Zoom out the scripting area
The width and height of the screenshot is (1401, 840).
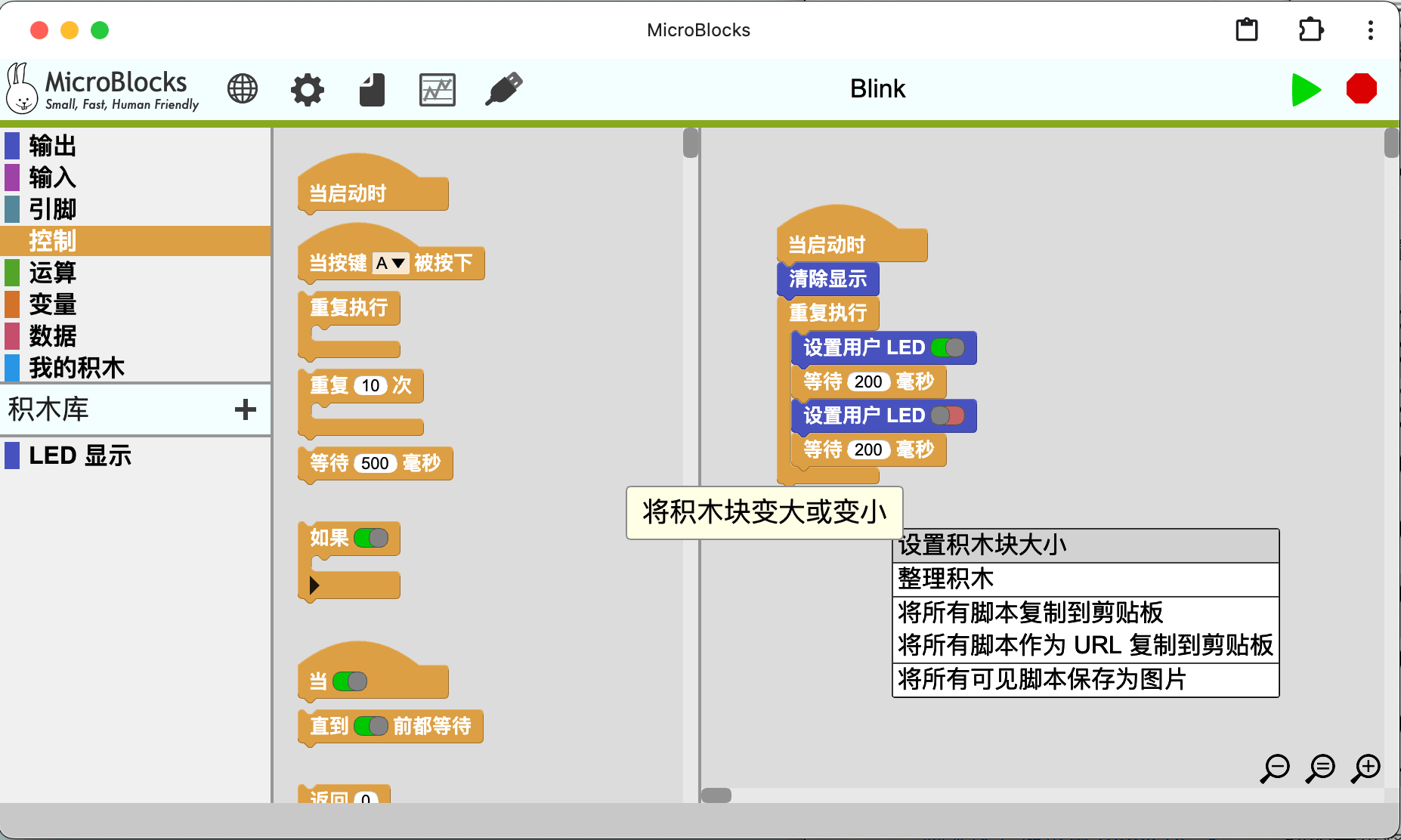pos(1276,769)
